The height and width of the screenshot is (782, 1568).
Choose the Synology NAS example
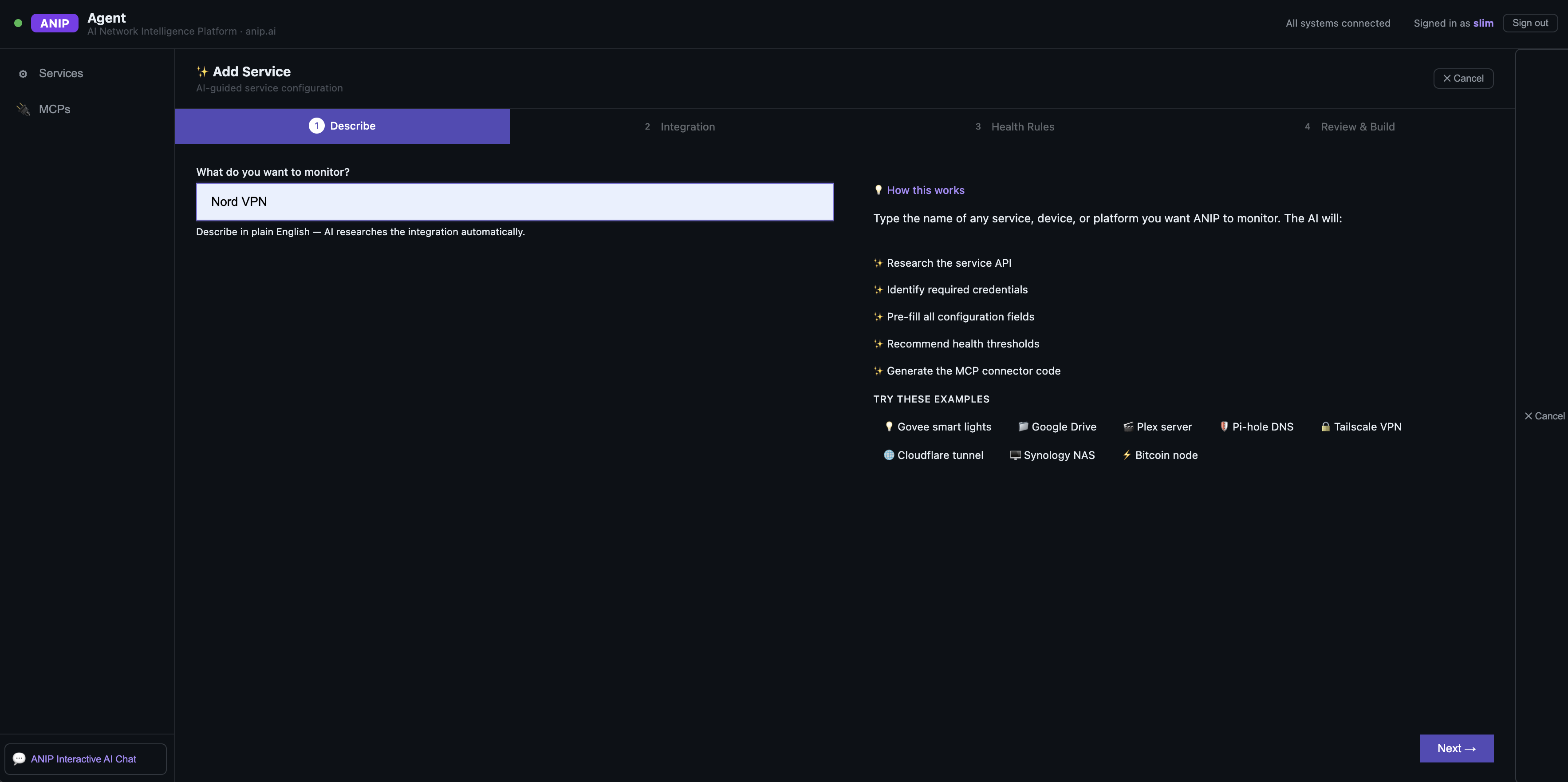click(x=1052, y=455)
